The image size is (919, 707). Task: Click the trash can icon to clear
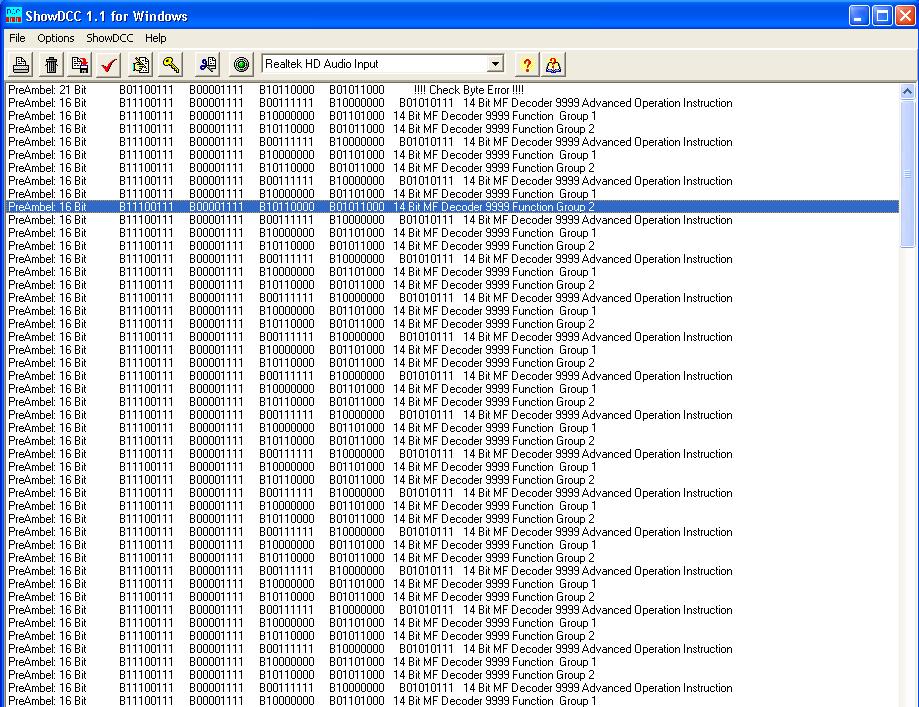51,65
